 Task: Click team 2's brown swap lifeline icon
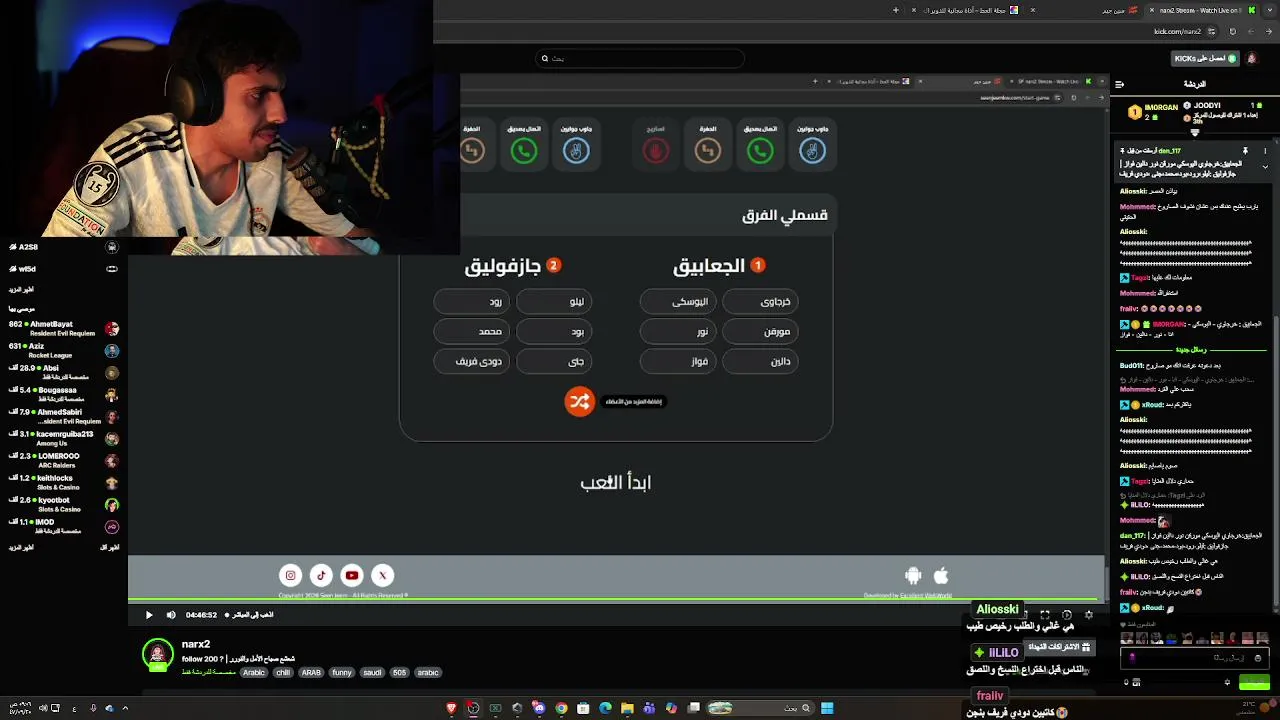click(x=472, y=151)
